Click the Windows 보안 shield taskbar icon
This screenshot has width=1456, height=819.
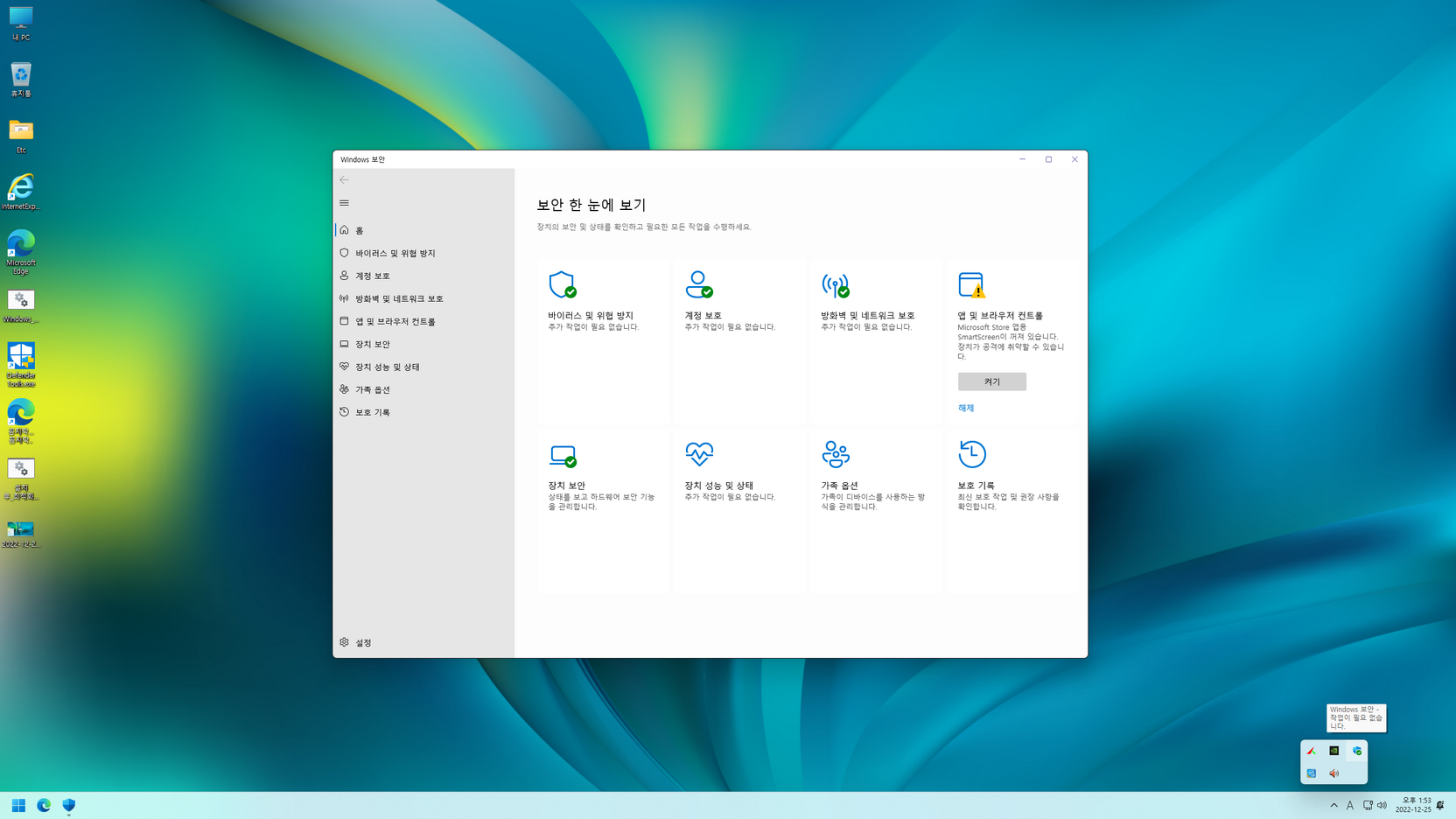tap(69, 805)
